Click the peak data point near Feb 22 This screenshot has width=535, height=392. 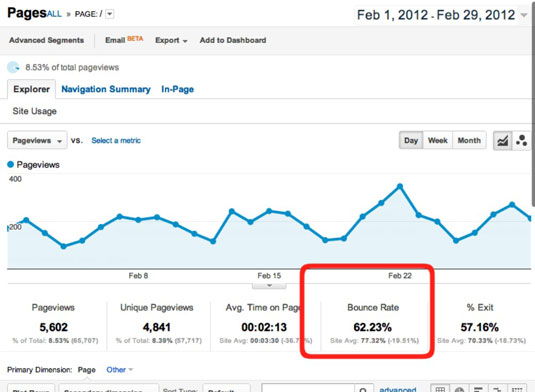[400, 186]
